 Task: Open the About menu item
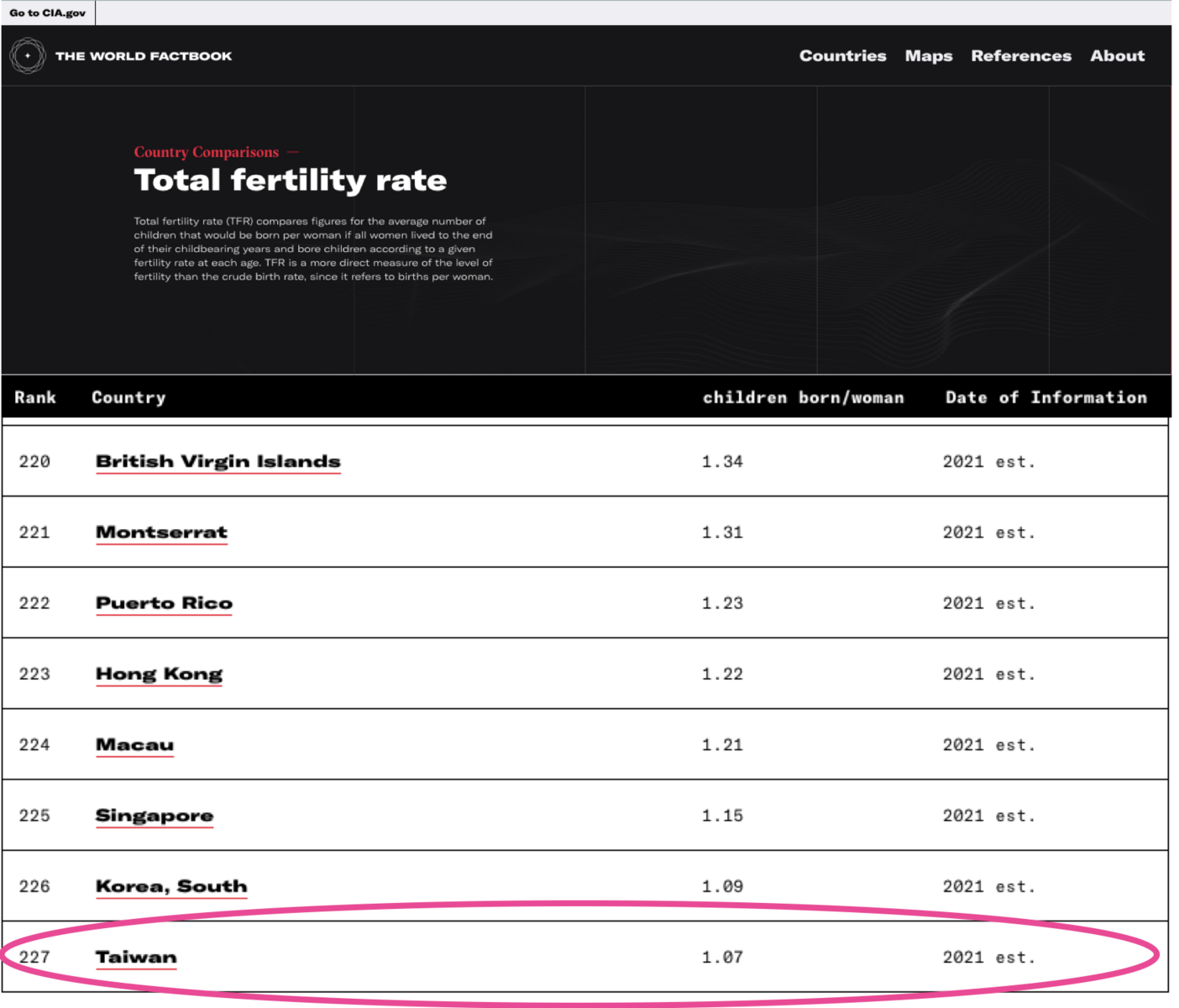coord(1117,55)
